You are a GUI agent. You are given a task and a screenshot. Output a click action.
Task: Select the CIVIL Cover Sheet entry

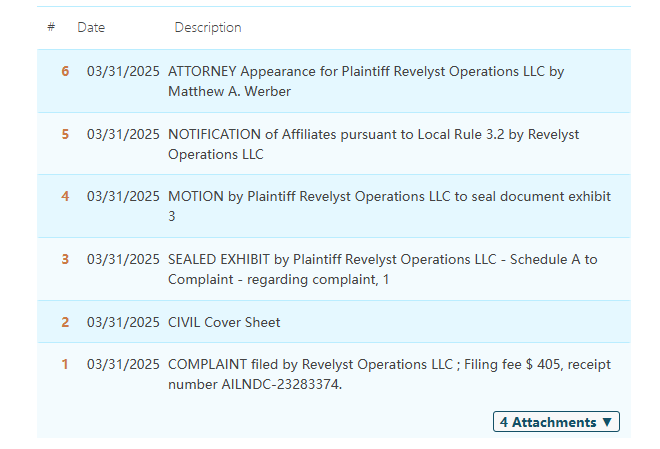tap(224, 322)
